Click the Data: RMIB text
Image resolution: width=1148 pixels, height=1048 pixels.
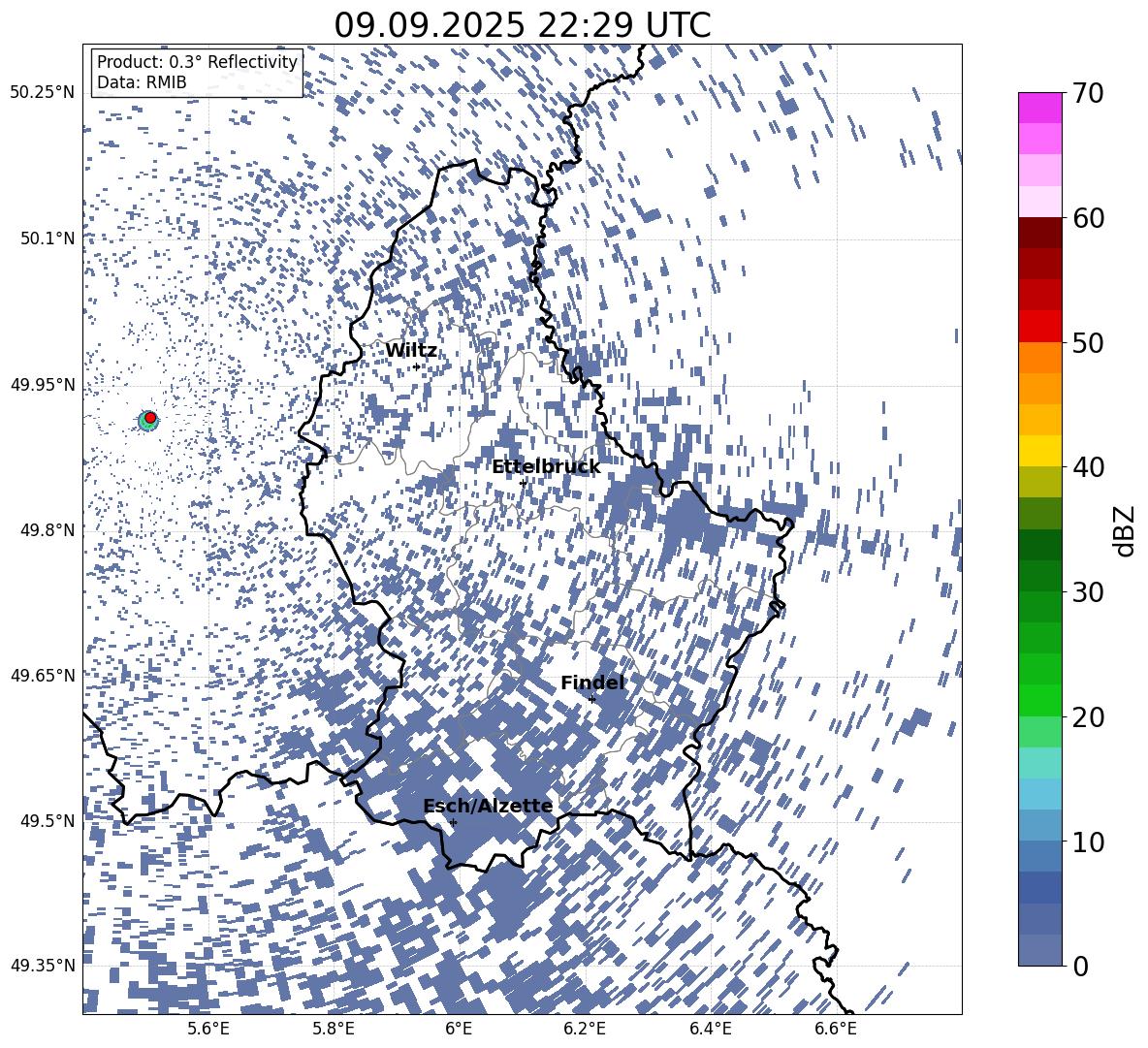click(x=142, y=82)
